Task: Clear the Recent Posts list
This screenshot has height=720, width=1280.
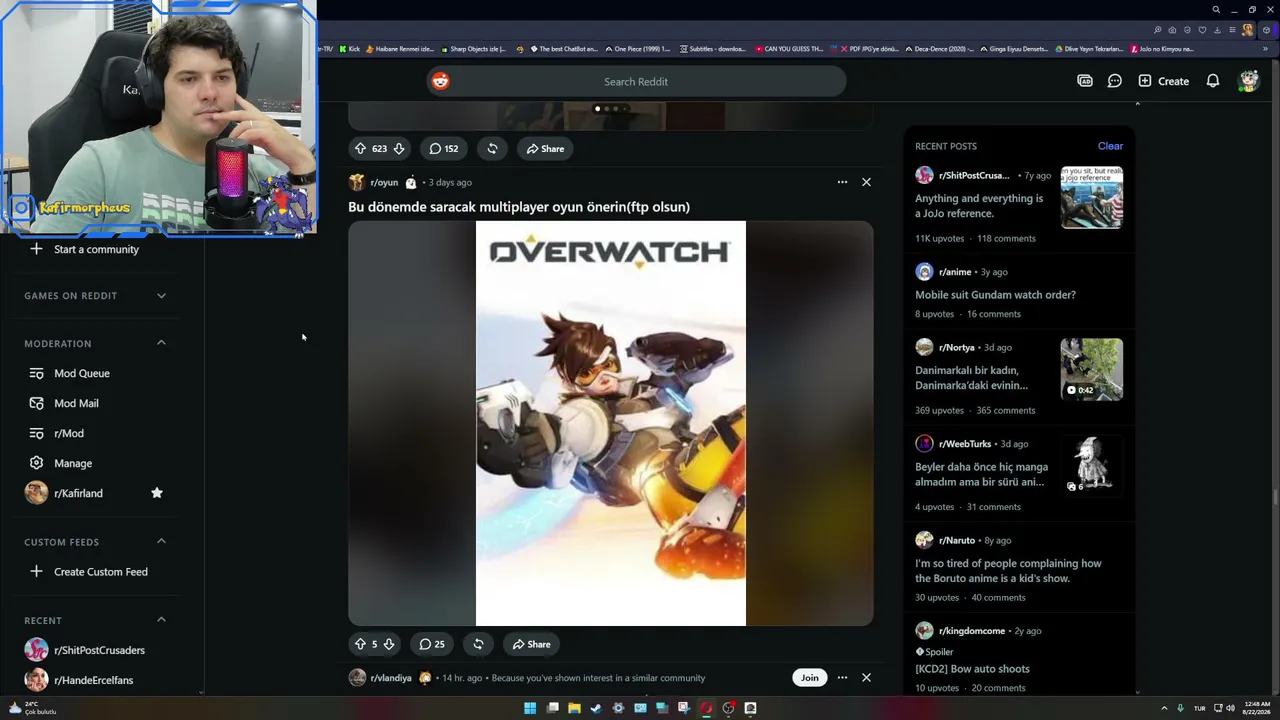Action: point(1110,146)
